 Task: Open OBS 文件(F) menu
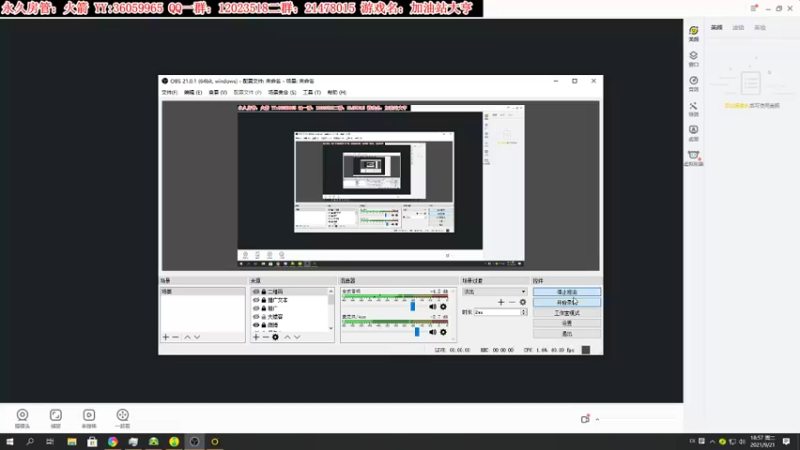tap(169, 92)
